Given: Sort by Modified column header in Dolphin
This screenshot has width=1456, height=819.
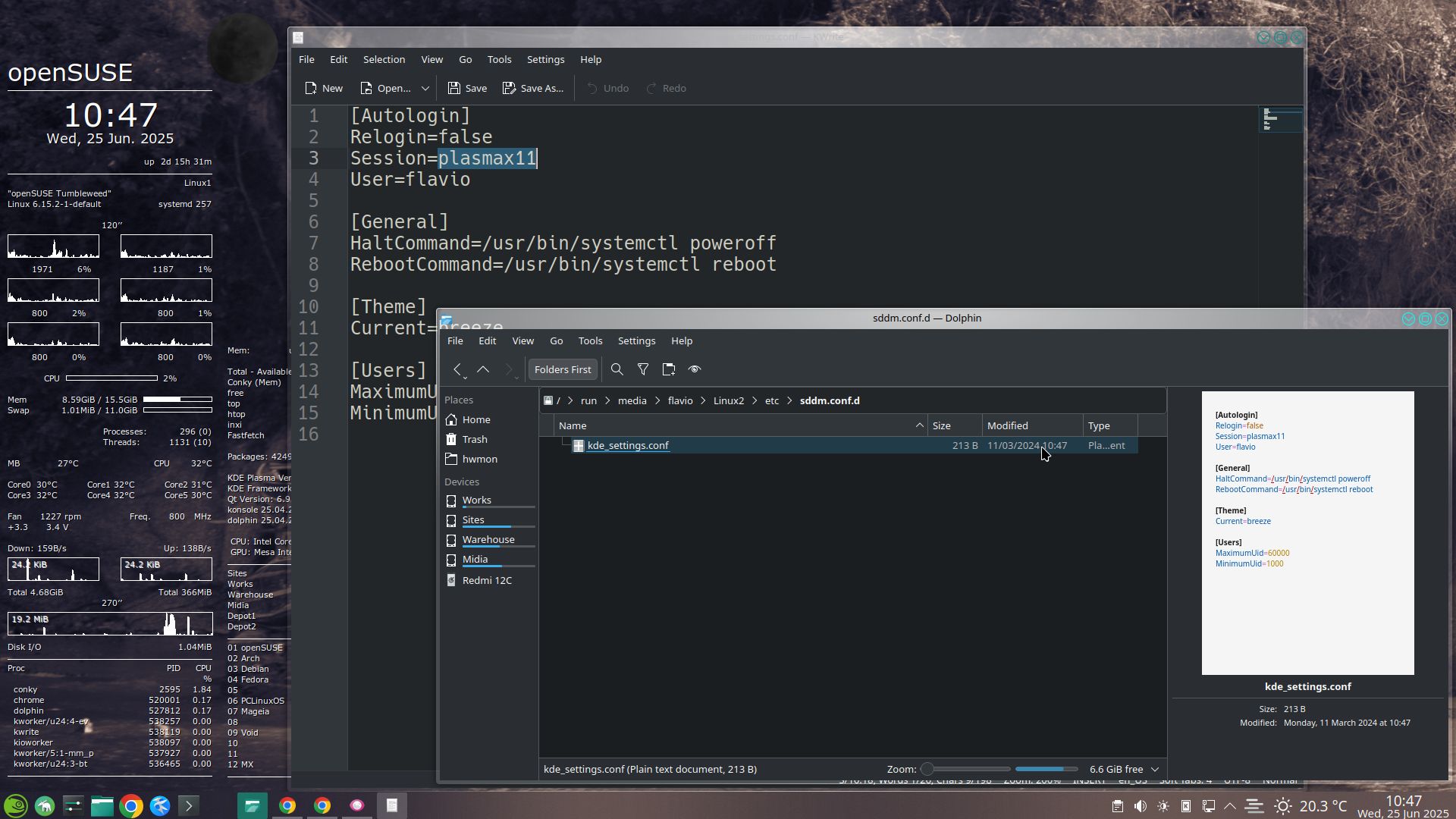Looking at the screenshot, I should [1033, 425].
